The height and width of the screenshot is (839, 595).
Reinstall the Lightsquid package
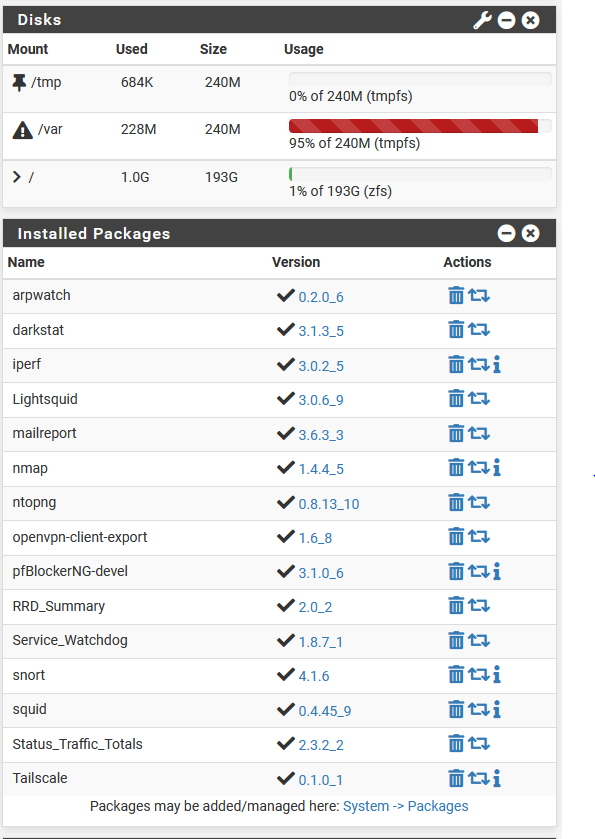pyautogui.click(x=479, y=399)
